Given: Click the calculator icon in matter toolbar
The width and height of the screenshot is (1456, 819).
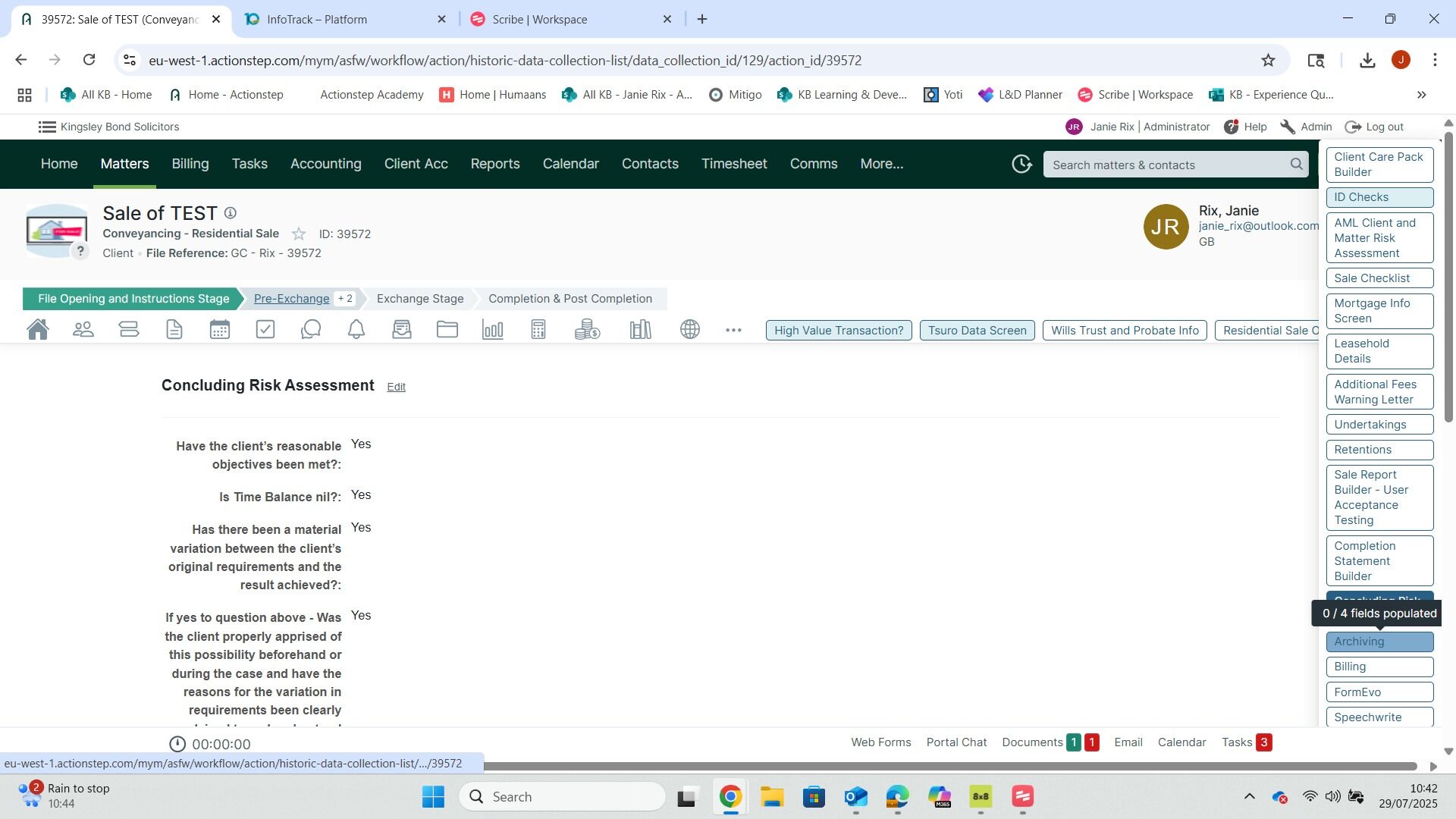Looking at the screenshot, I should (x=538, y=330).
